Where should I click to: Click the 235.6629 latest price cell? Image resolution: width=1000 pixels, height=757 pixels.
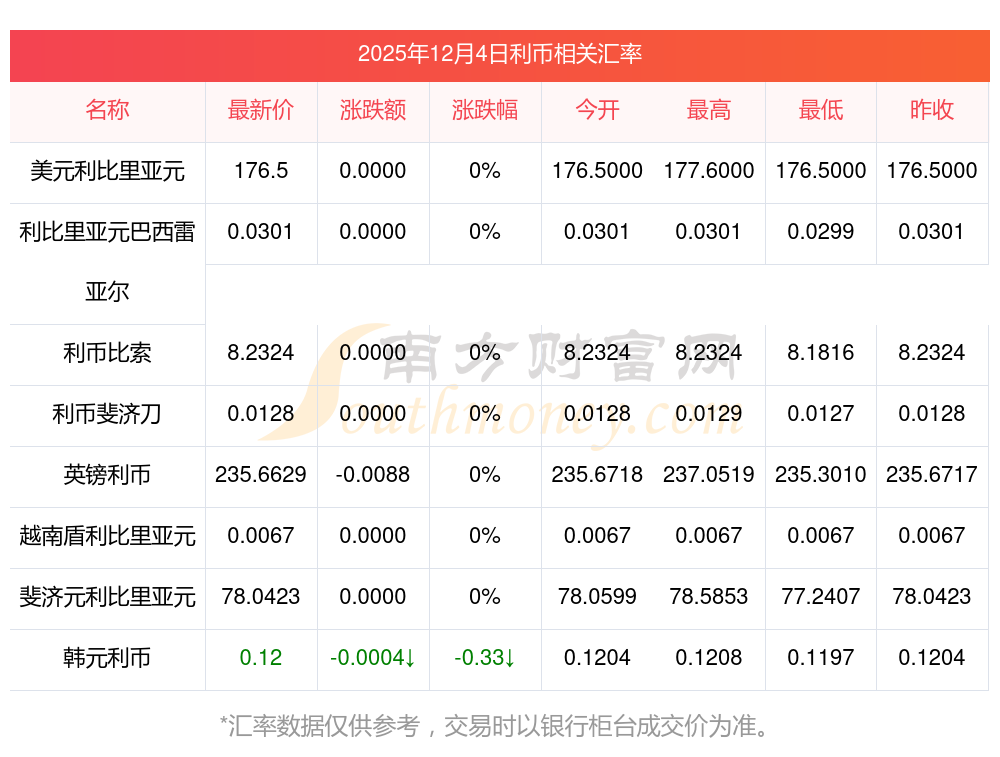261,475
